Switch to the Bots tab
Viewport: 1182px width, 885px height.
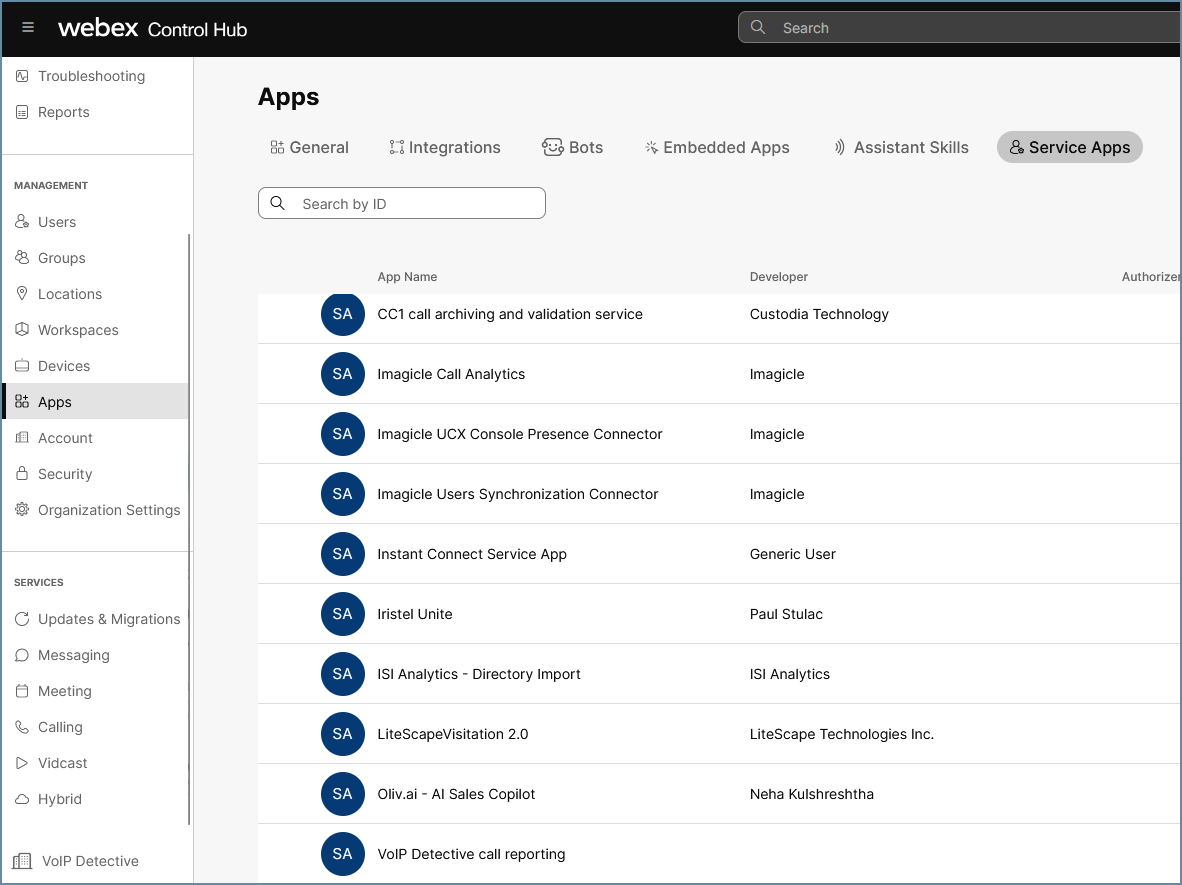[x=573, y=147]
